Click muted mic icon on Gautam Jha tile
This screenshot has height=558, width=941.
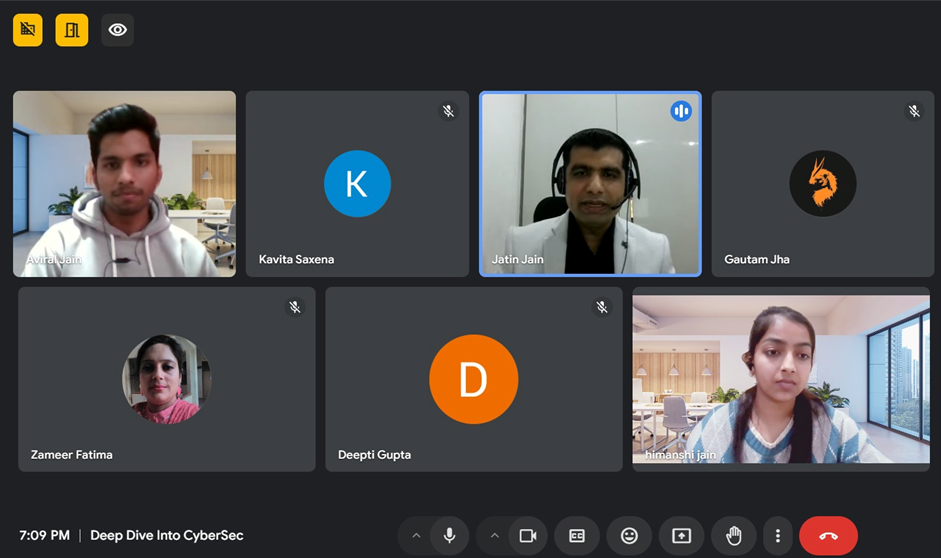pos(914,111)
